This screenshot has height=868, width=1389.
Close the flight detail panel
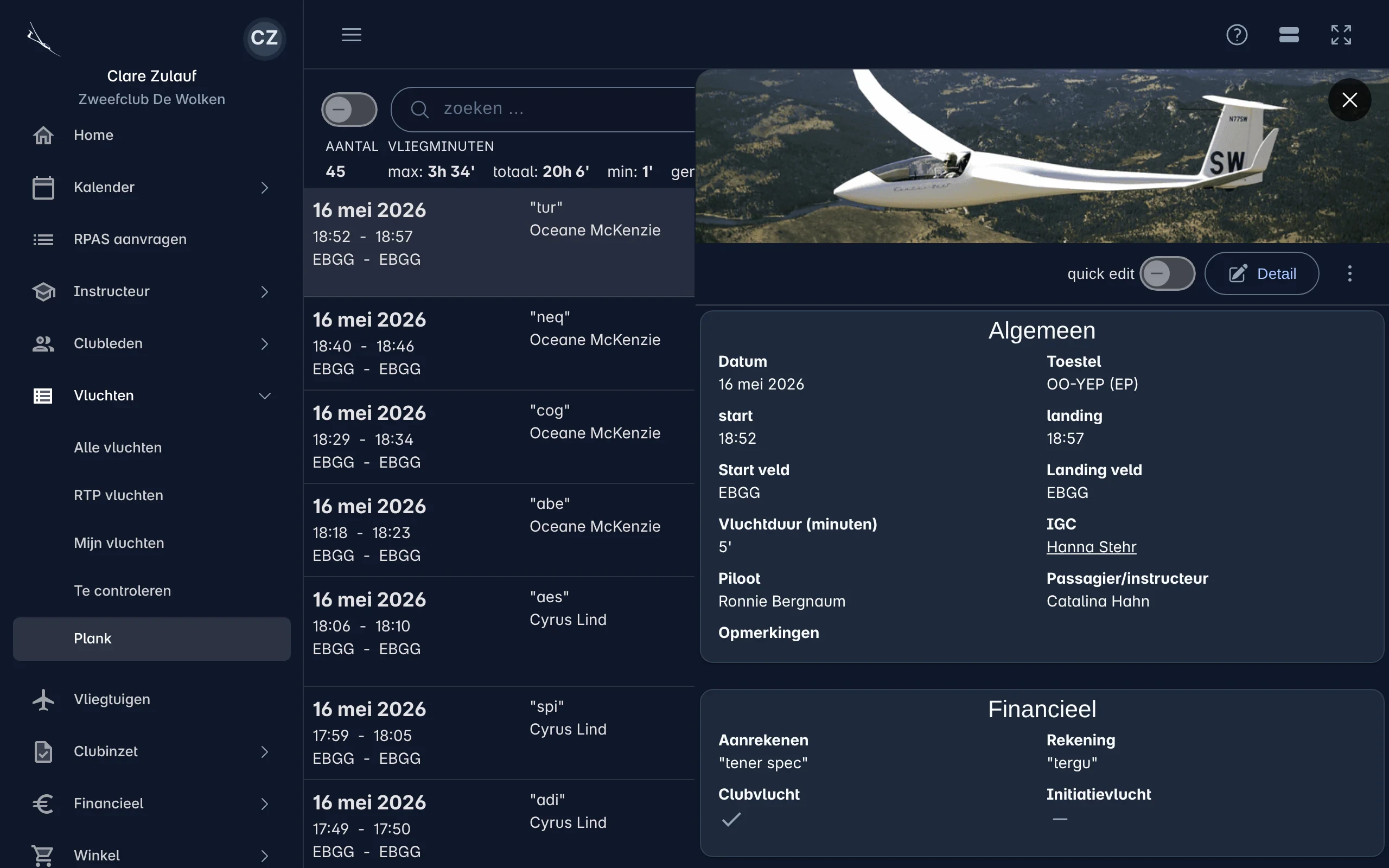1349,100
